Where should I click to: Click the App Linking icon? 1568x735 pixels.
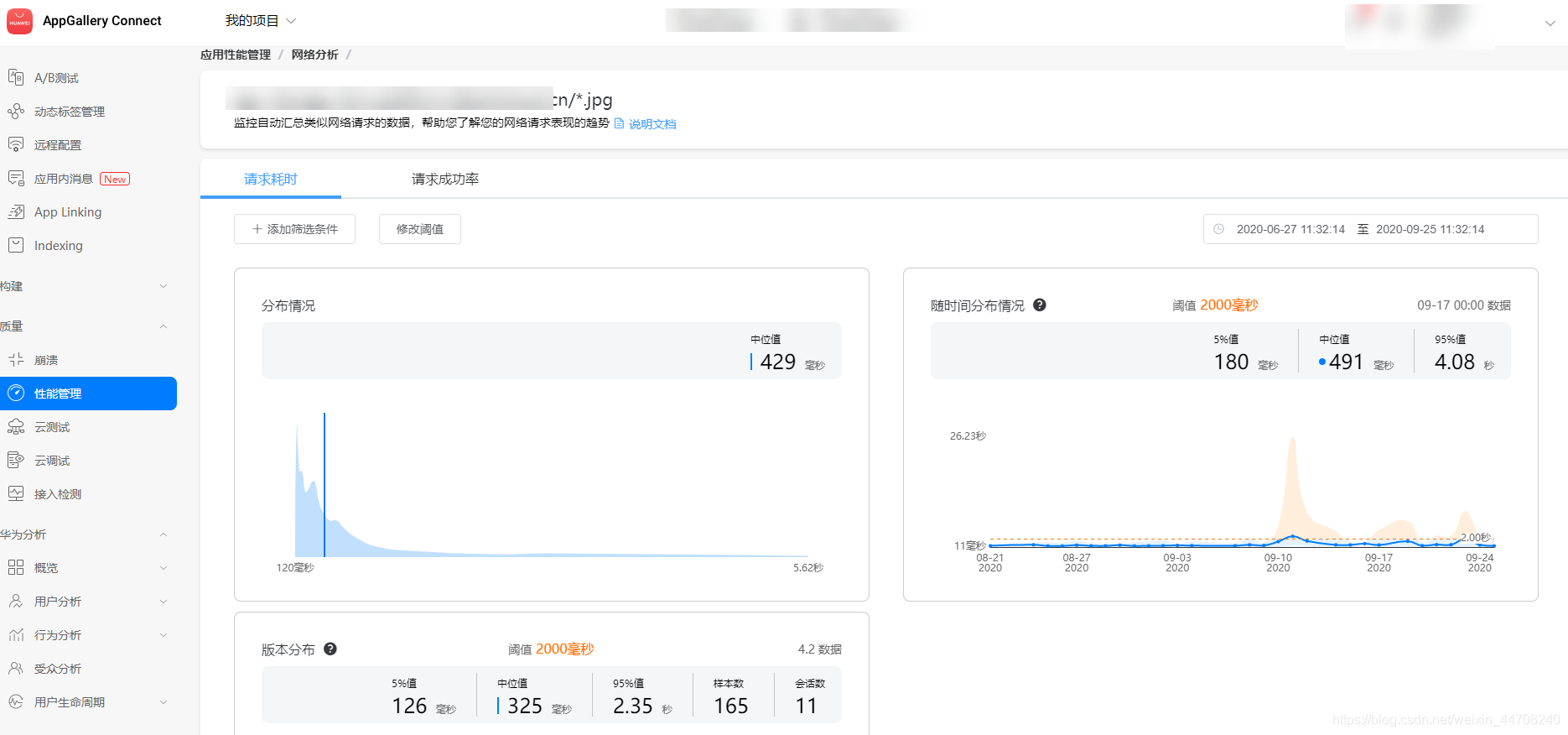point(16,211)
